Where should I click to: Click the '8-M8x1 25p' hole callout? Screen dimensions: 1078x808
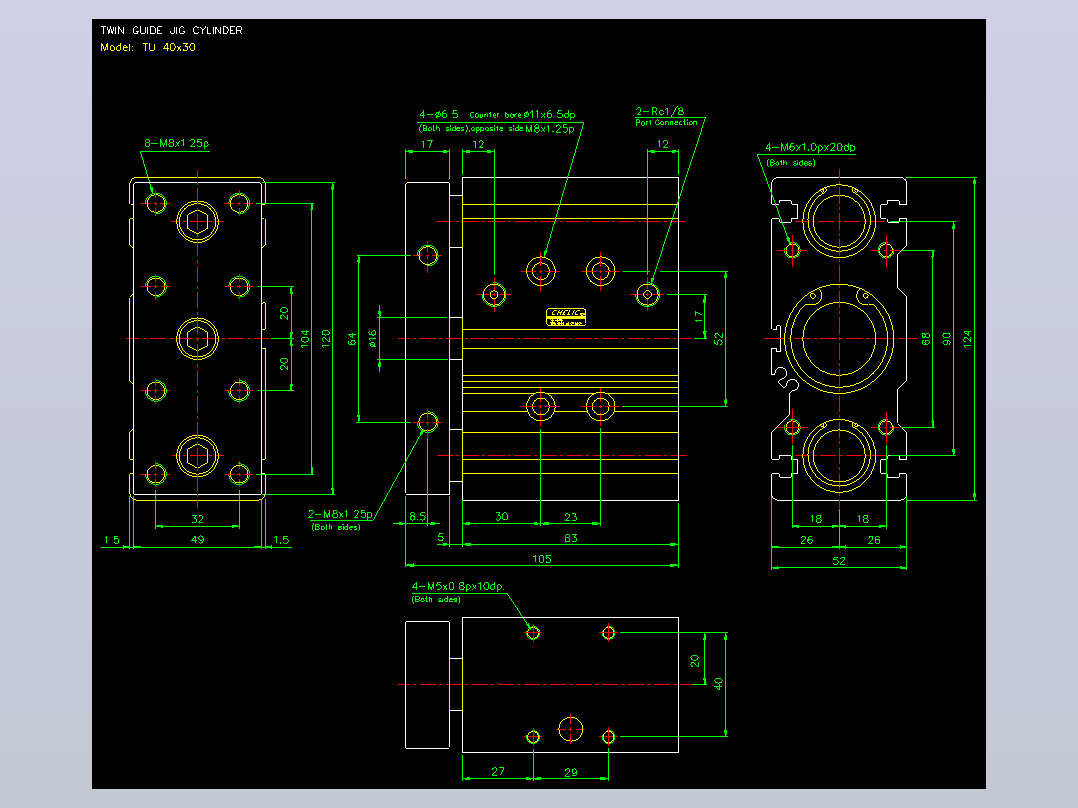[177, 144]
